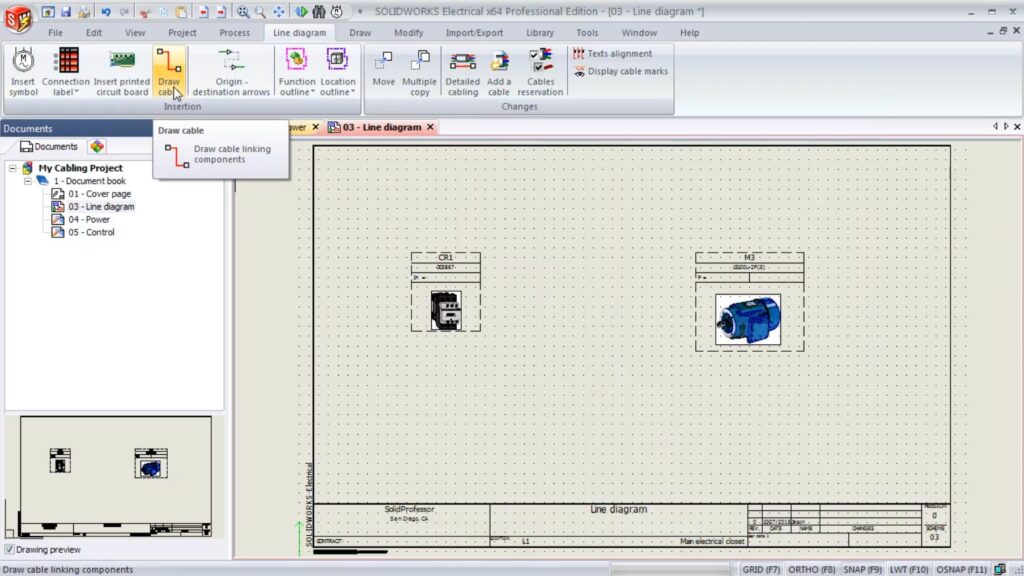Screen dimensions: 1024x576
Task: Toggle OSNAP (F11) object snap
Action: (x=961, y=569)
